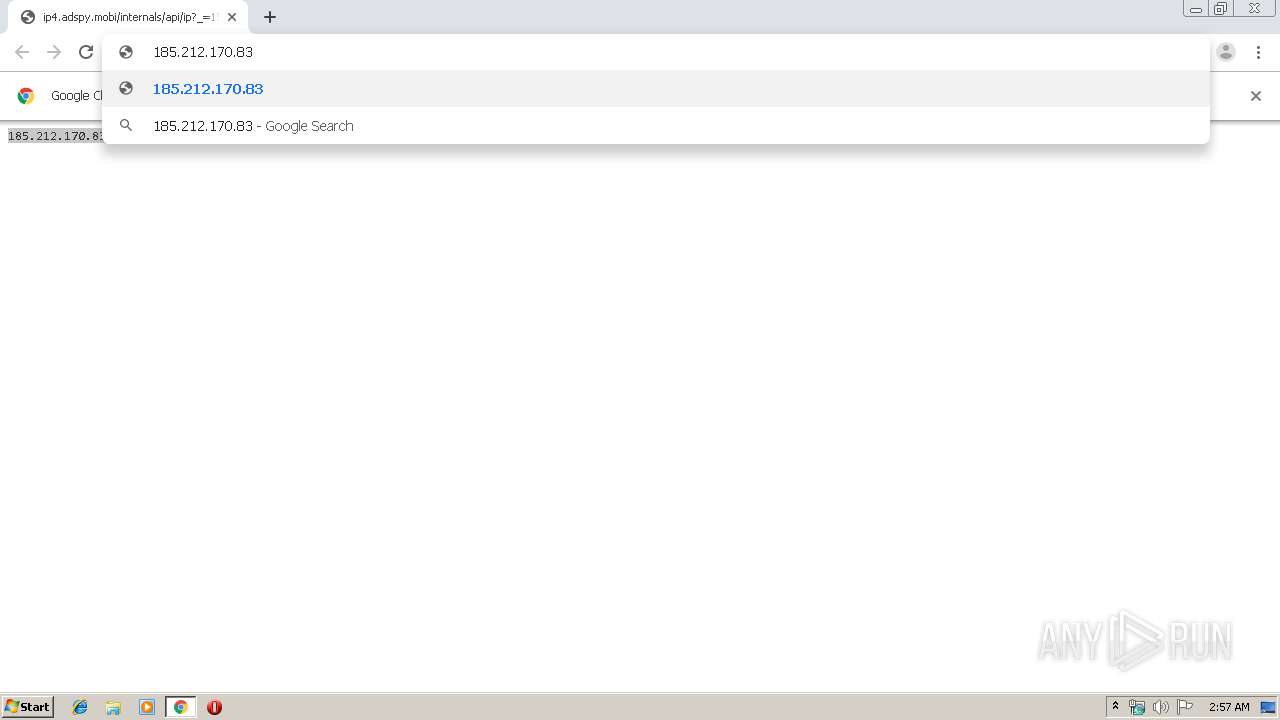This screenshot has width=1280, height=720.
Task: Go forward using the forward arrow
Action: point(54,52)
